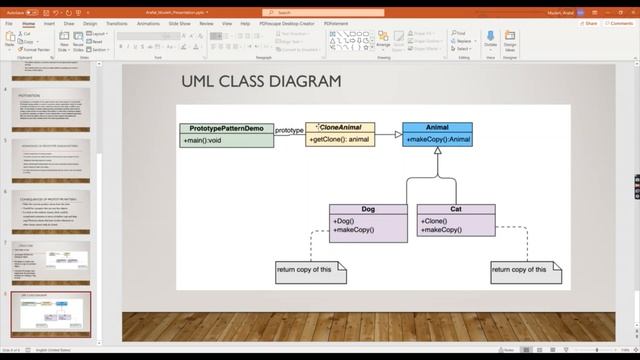Screen dimensions: 640x360
Task: Click the Undo icon
Action: [57, 13]
